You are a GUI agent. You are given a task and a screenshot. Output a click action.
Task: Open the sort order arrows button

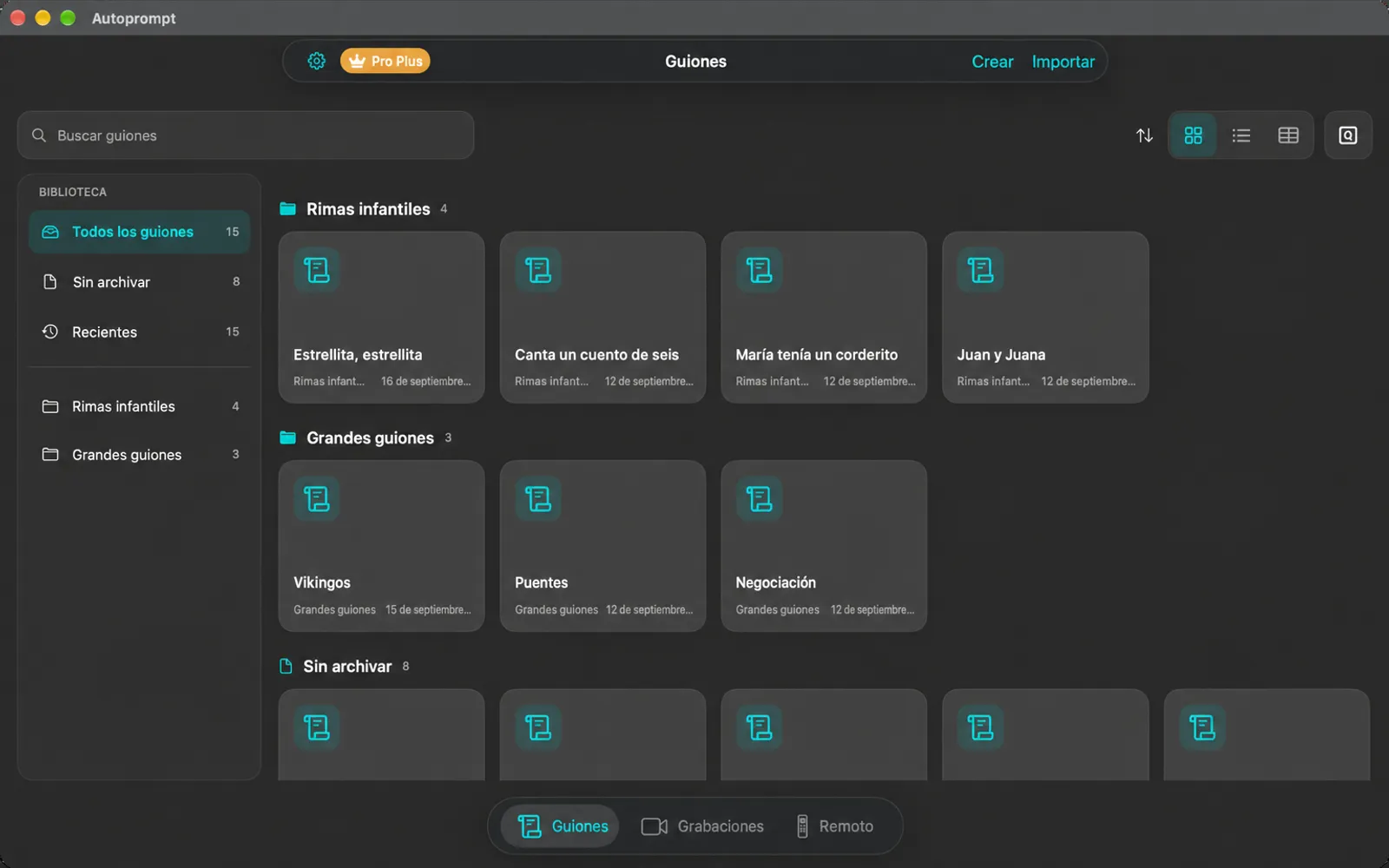tap(1144, 135)
